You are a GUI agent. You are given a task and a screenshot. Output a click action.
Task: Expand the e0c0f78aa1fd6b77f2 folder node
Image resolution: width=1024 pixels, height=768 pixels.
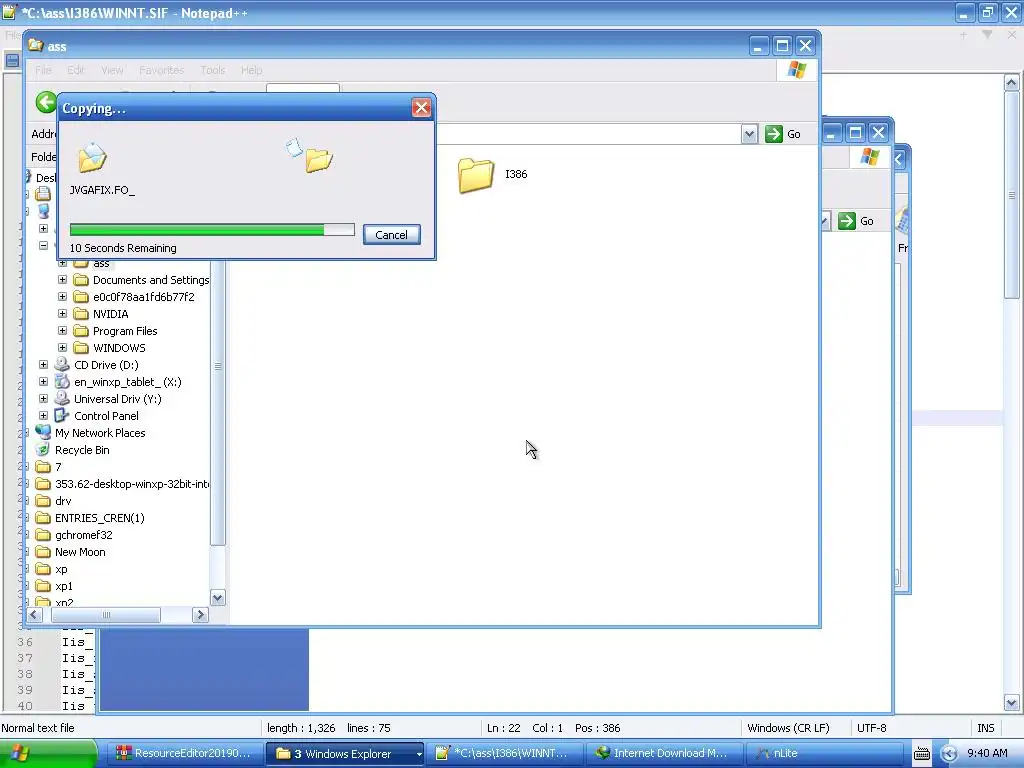point(63,296)
